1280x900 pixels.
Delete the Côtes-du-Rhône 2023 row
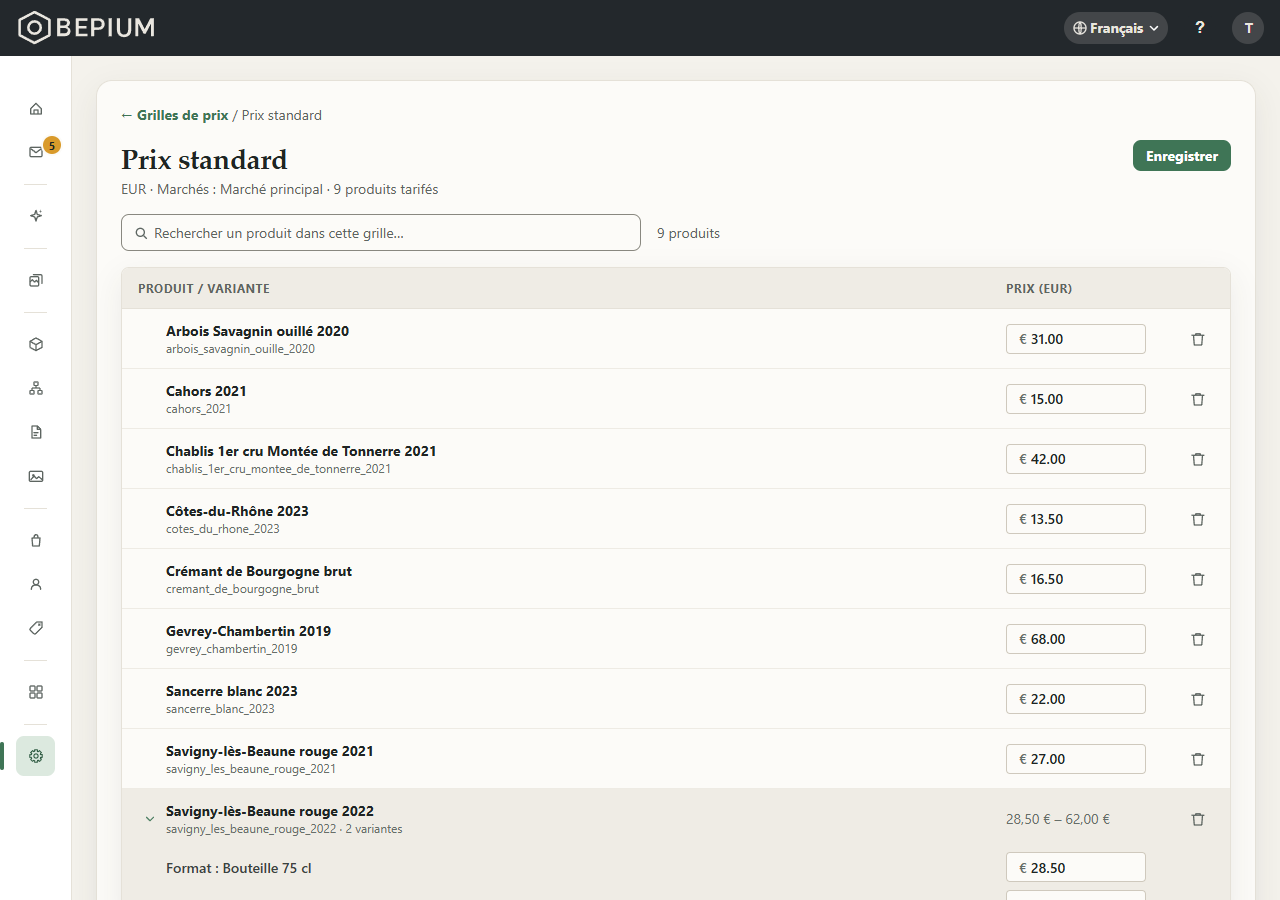[1198, 519]
